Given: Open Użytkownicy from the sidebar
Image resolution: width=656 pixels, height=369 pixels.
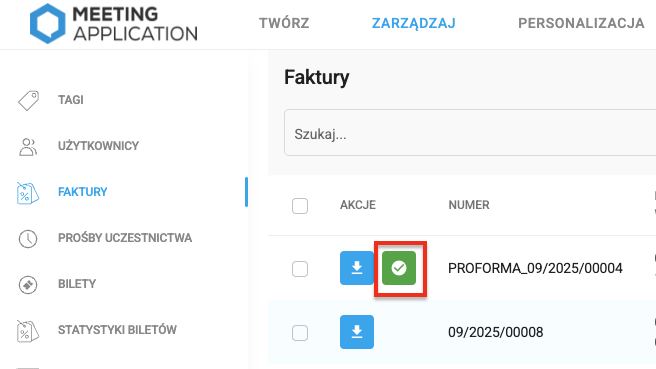Looking at the screenshot, I should [x=98, y=146].
